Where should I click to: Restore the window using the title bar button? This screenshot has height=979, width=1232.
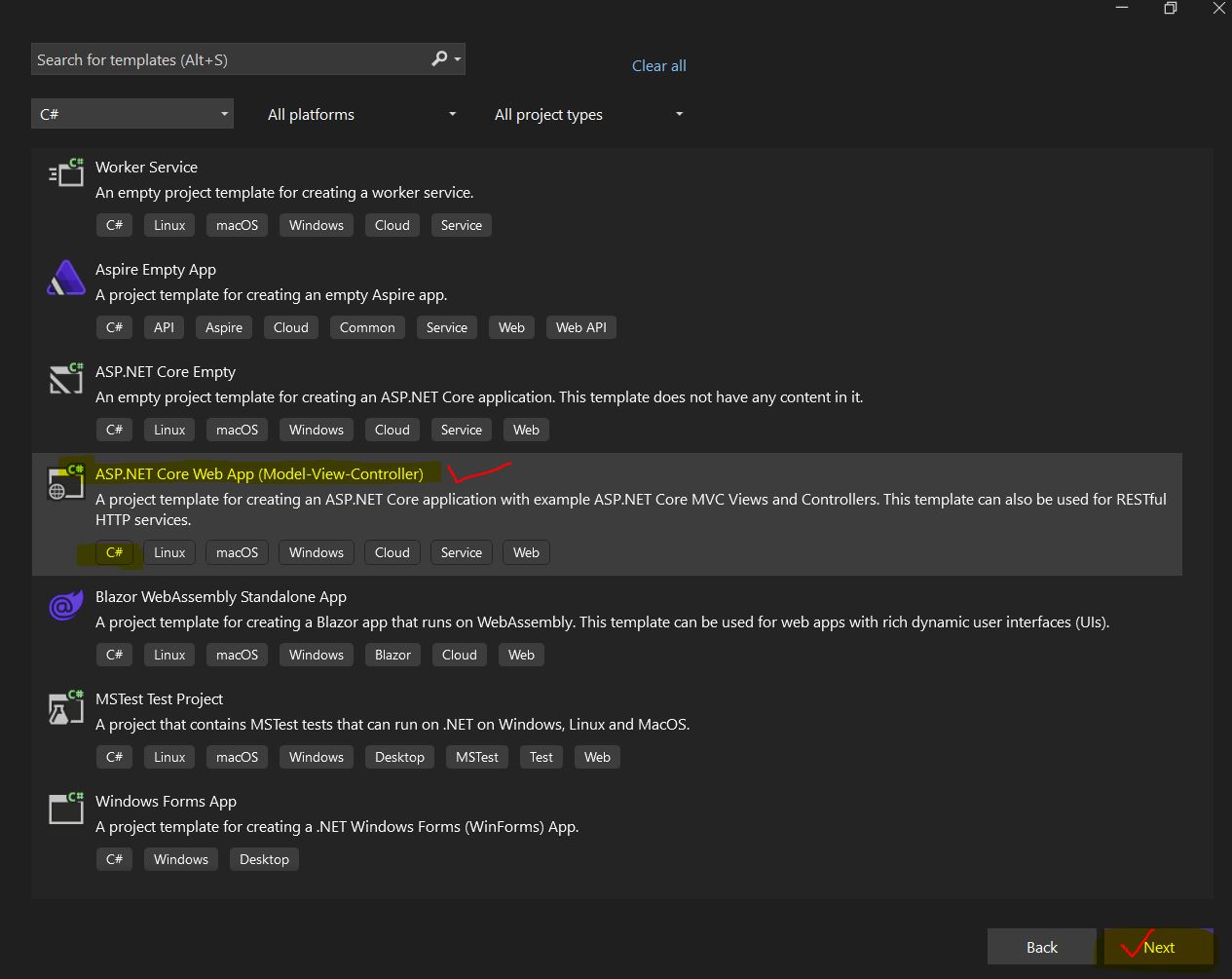pos(1171,8)
